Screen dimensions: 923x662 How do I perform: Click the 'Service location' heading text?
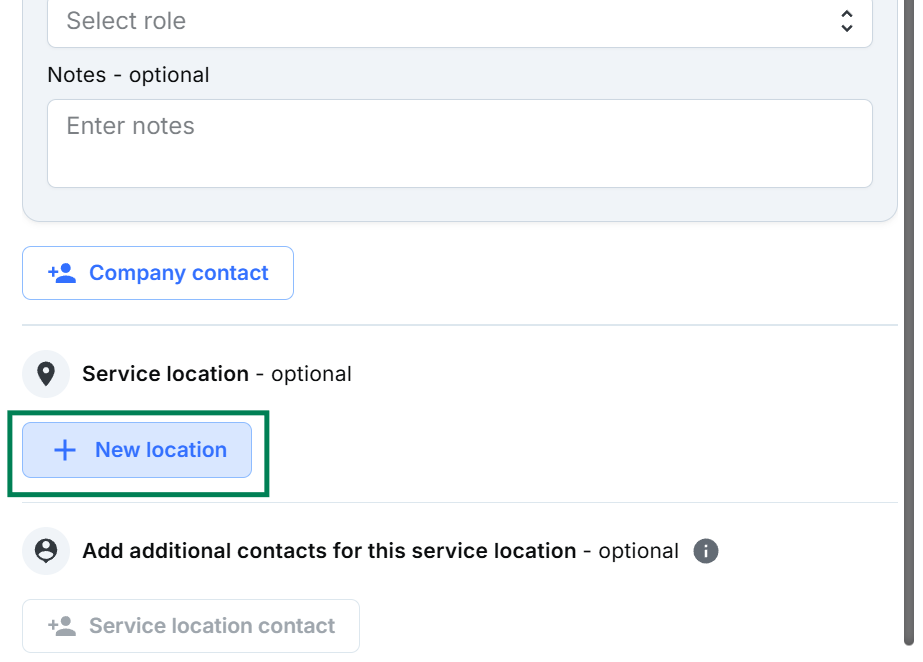(x=165, y=374)
